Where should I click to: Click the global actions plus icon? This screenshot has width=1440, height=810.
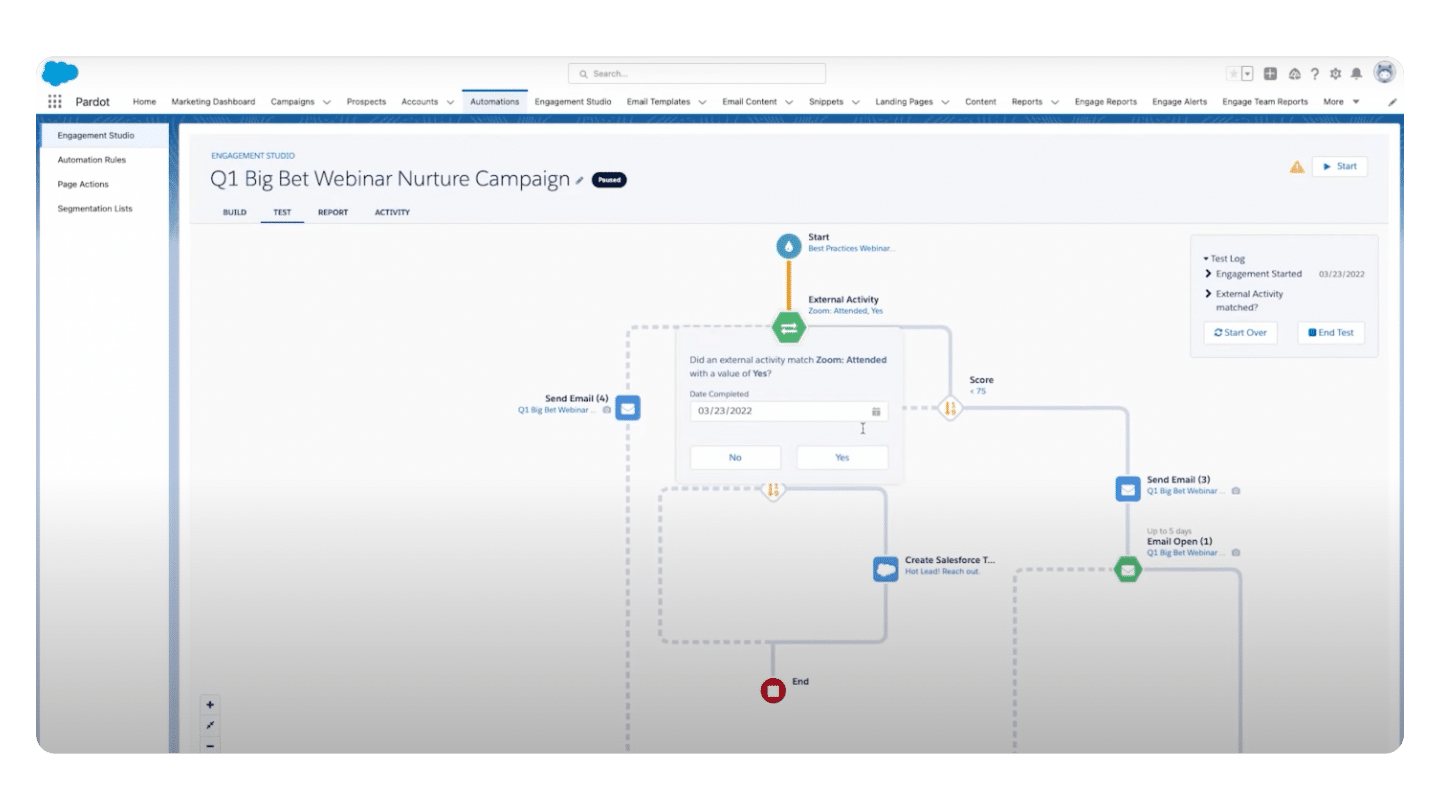tap(1270, 73)
